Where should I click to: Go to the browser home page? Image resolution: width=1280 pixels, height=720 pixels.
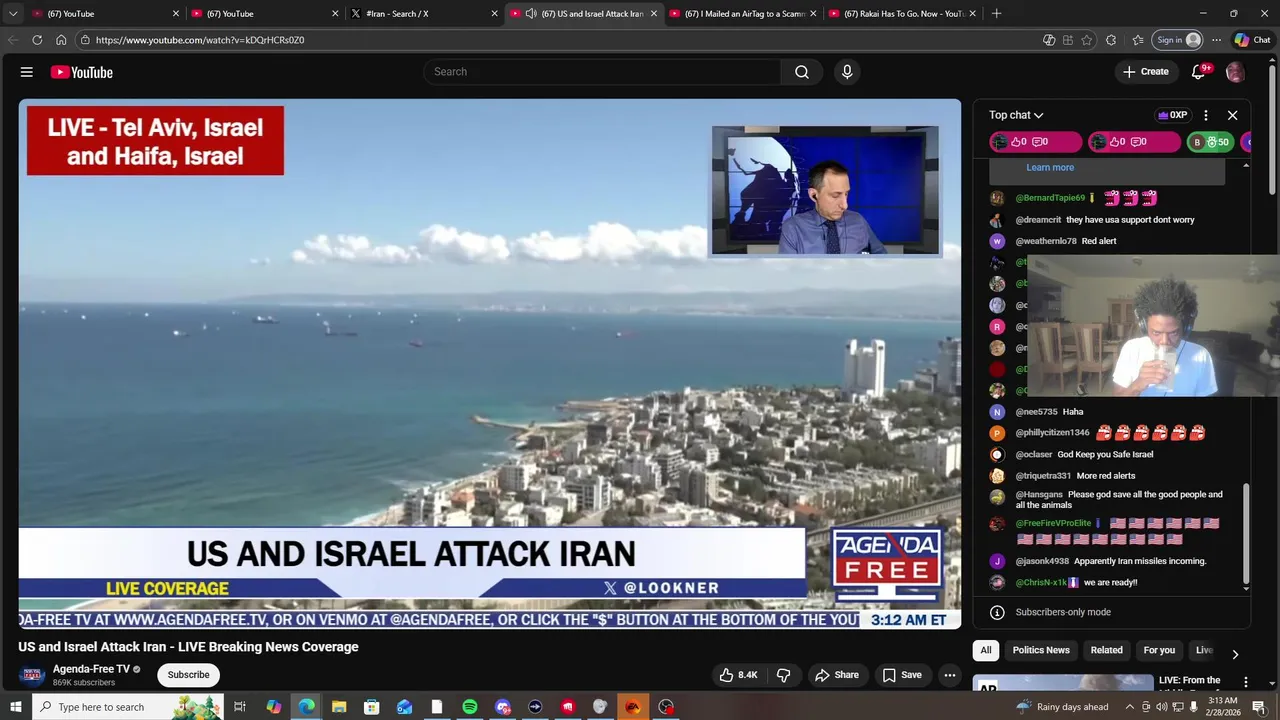point(61,40)
